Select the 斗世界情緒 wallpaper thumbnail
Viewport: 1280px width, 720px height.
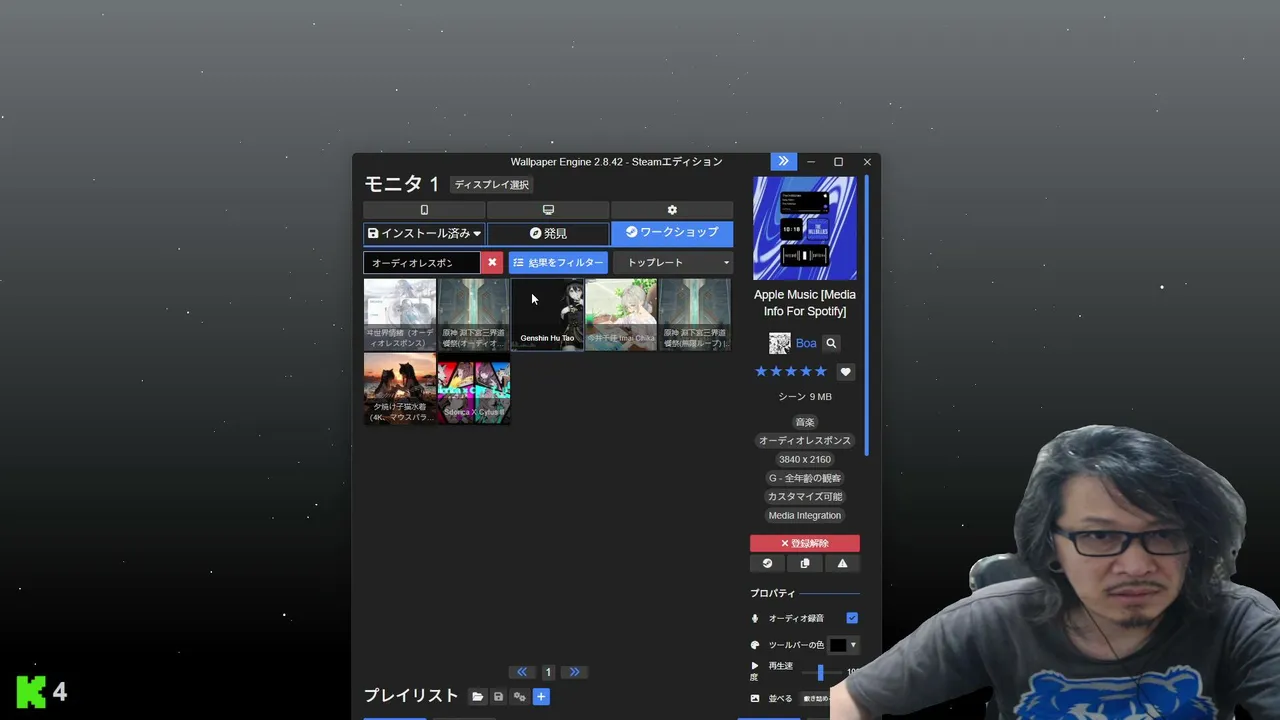(400, 314)
